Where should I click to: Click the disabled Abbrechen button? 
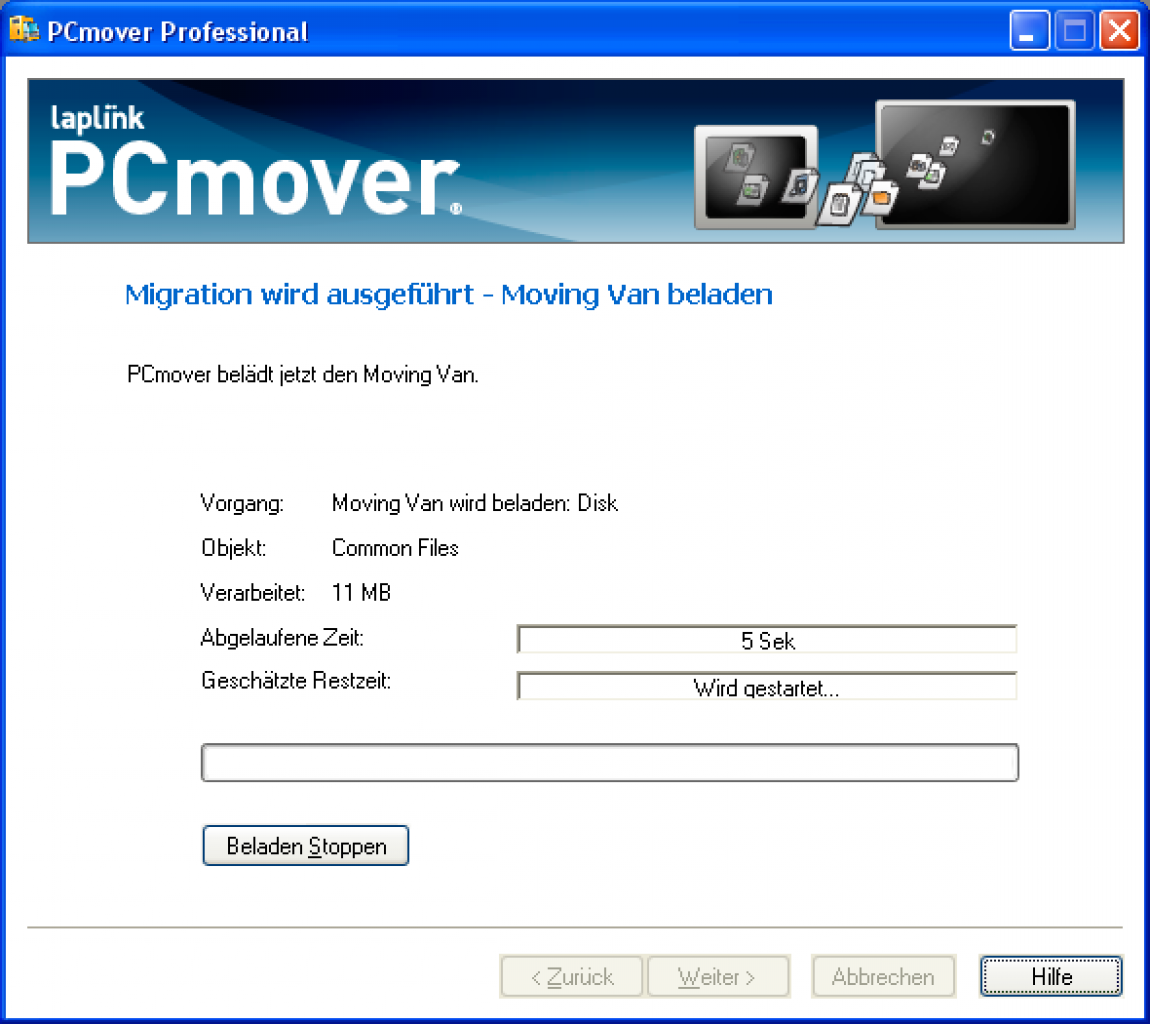pyautogui.click(x=883, y=976)
